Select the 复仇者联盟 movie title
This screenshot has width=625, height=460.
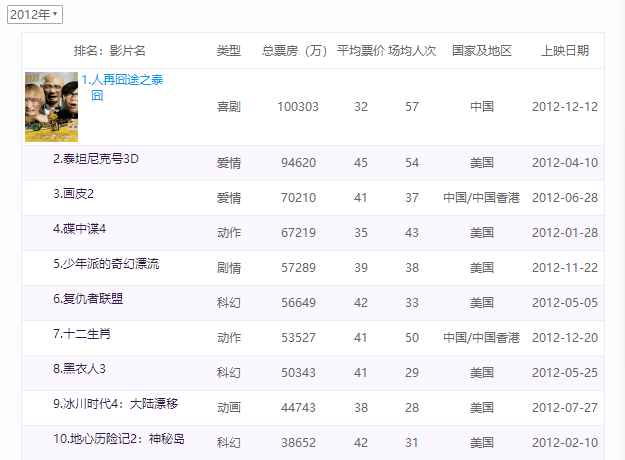(x=88, y=298)
